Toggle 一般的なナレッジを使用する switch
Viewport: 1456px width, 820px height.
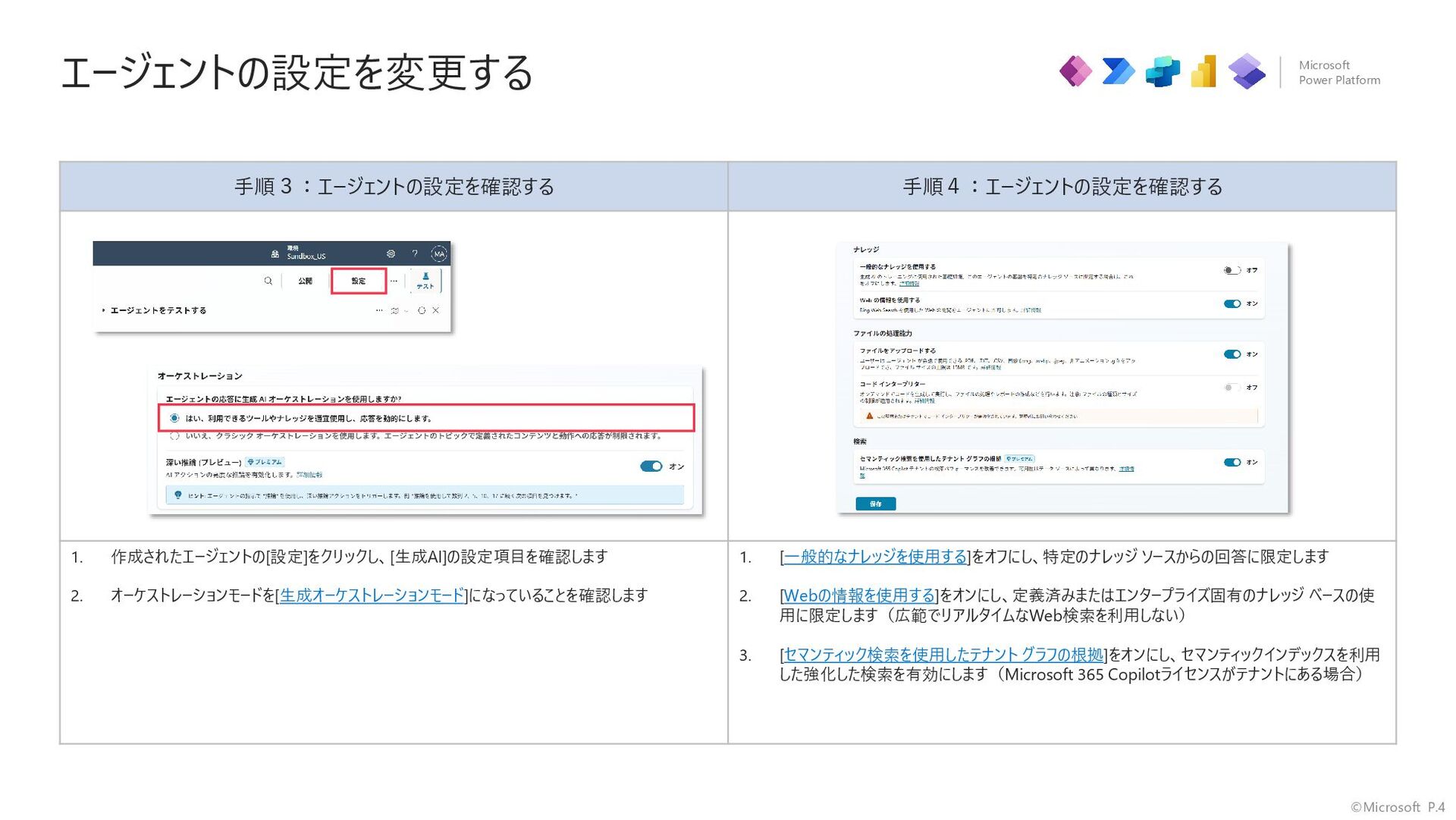(1232, 270)
